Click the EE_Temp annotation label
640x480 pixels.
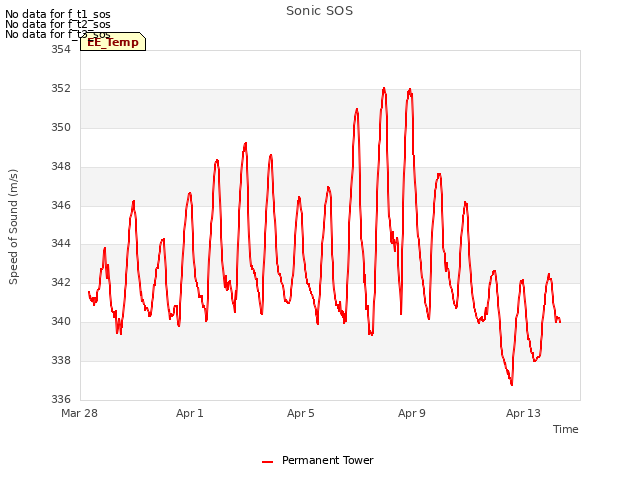point(113,42)
